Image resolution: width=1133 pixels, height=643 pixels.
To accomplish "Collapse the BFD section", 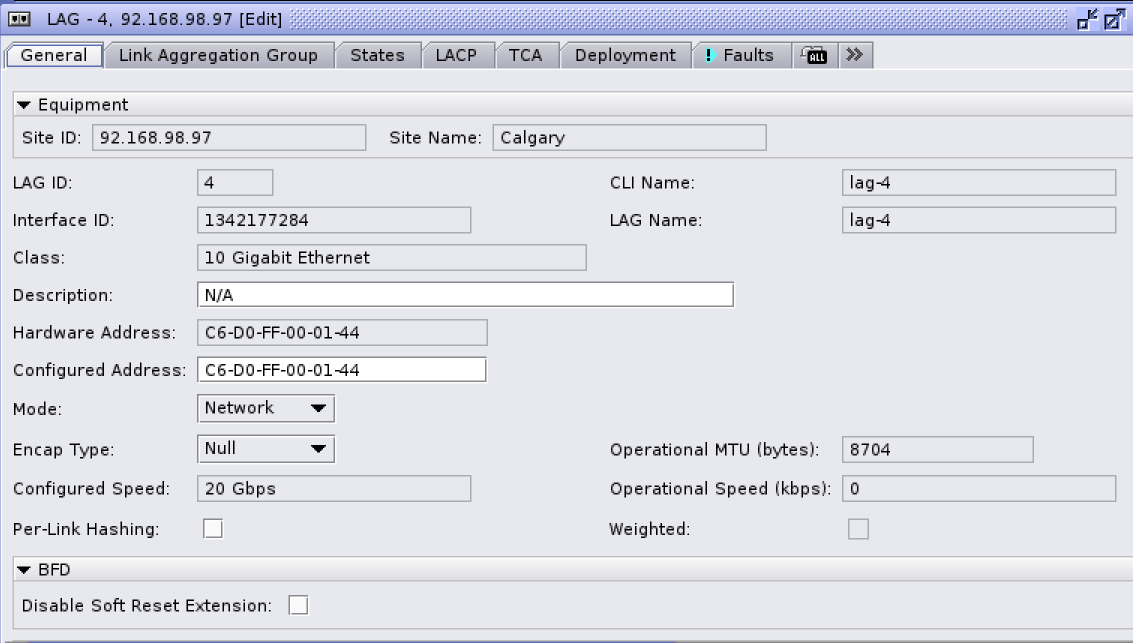I will [x=25, y=570].
